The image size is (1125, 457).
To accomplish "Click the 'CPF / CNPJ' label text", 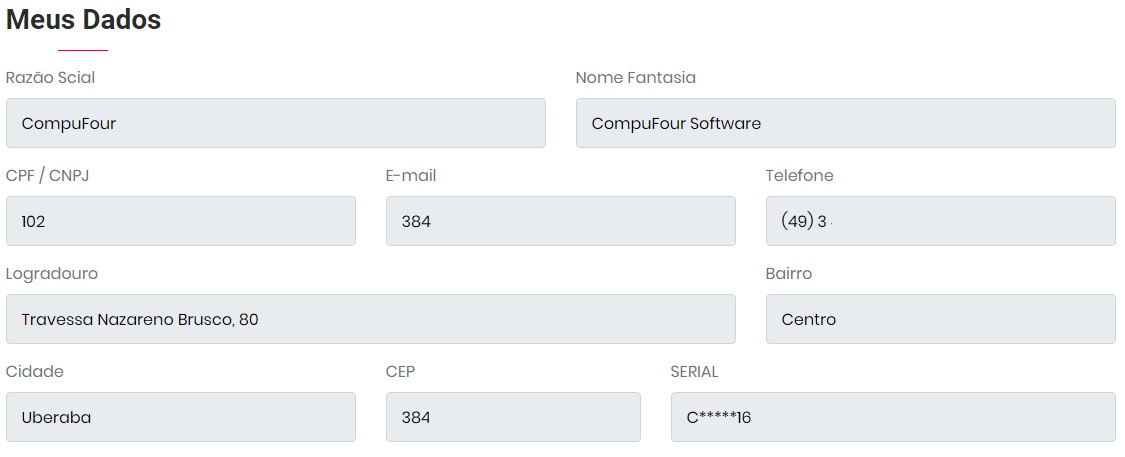I will [48, 175].
